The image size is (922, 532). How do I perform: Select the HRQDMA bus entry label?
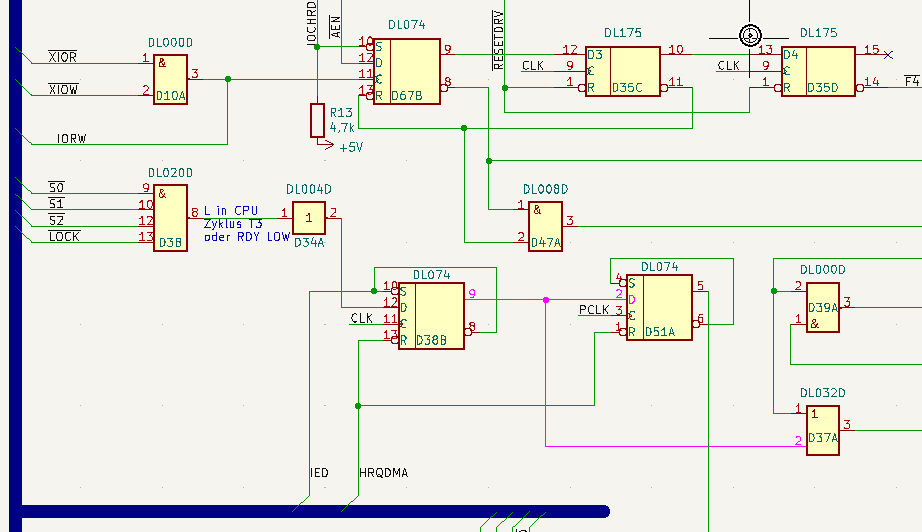(x=383, y=473)
